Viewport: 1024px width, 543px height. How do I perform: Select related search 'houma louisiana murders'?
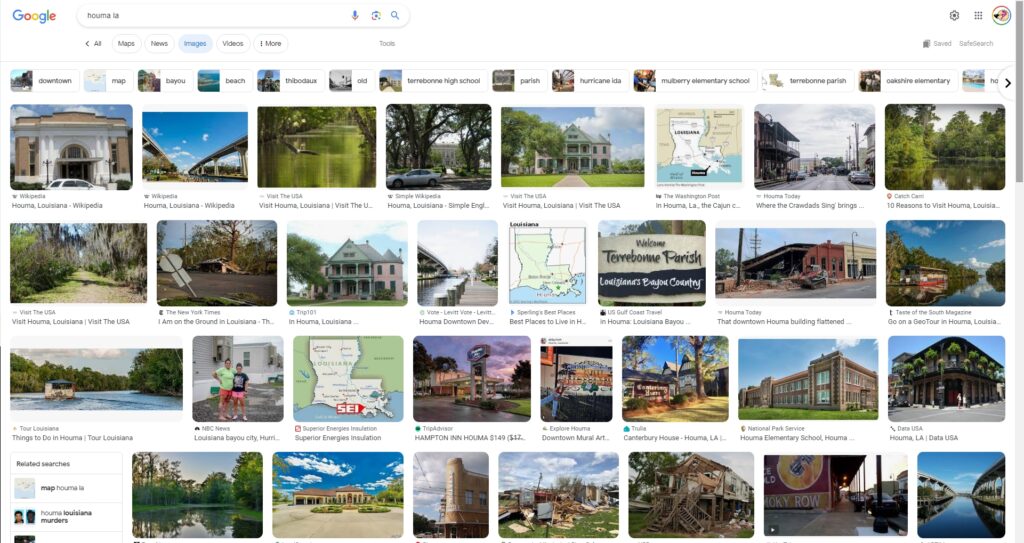[x=67, y=517]
